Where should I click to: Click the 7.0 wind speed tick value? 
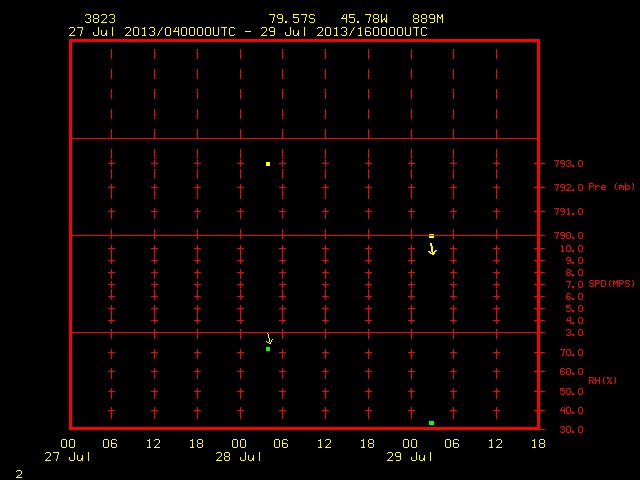(x=574, y=284)
